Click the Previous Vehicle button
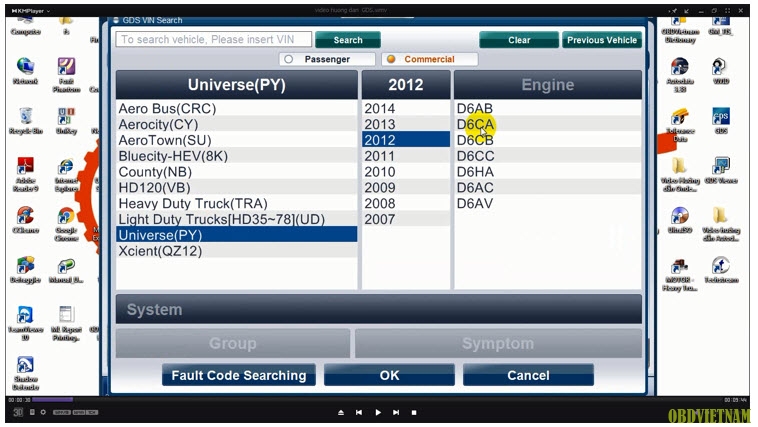Viewport: 758px width, 427px height. click(602, 40)
